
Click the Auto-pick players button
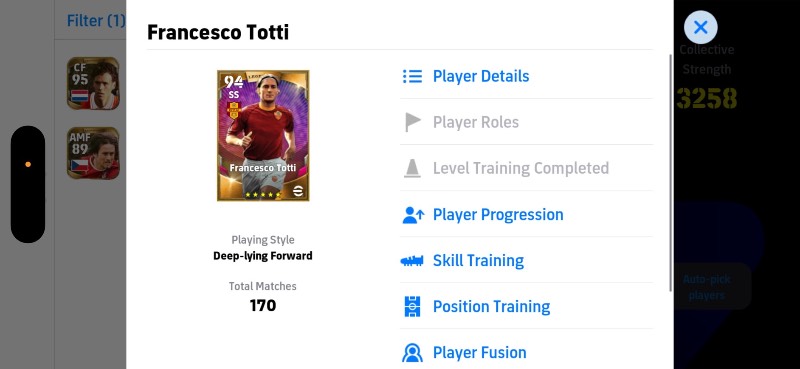tap(707, 287)
